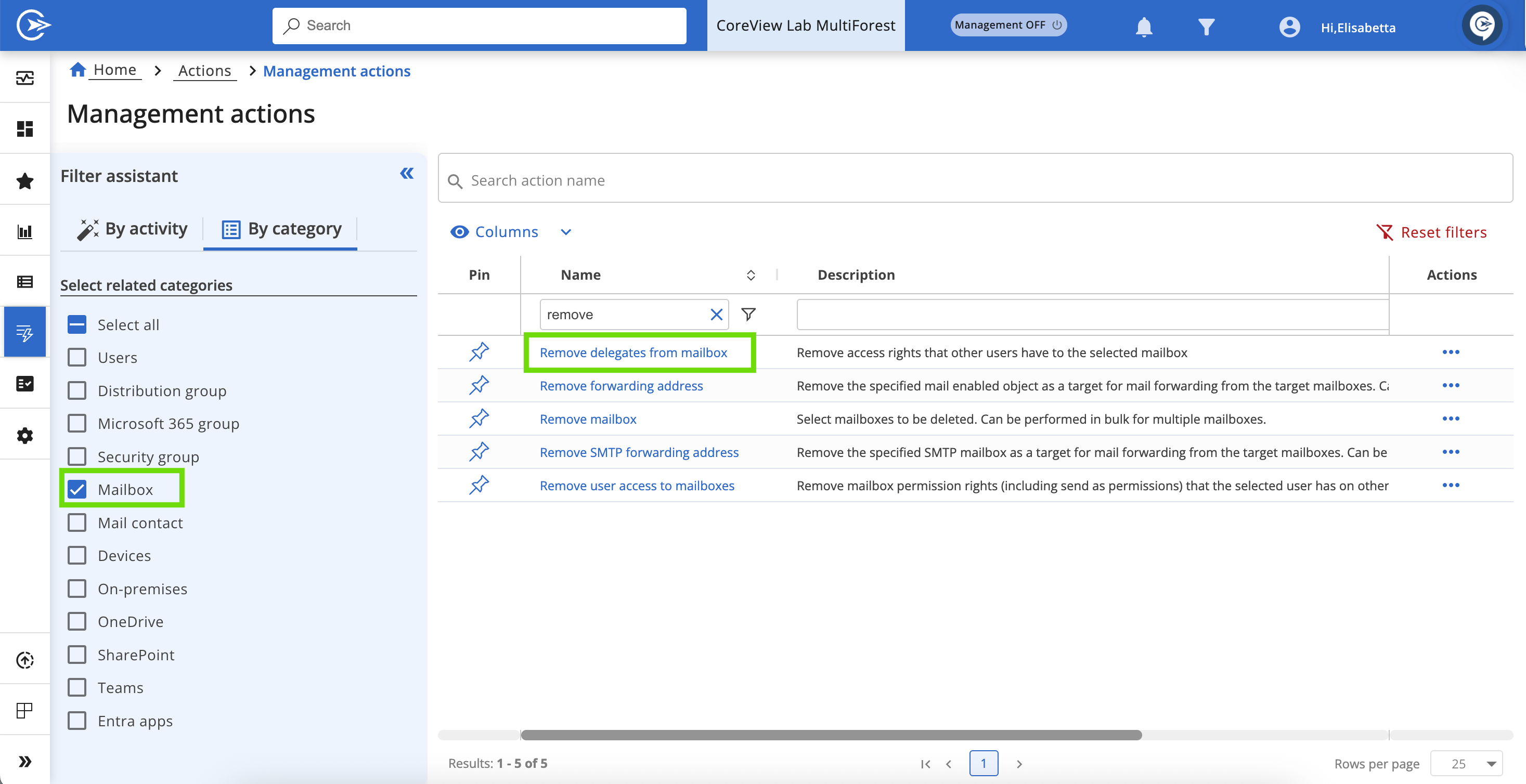Sort by the Name column arrows
Viewport: 1526px width, 784px height.
[751, 276]
